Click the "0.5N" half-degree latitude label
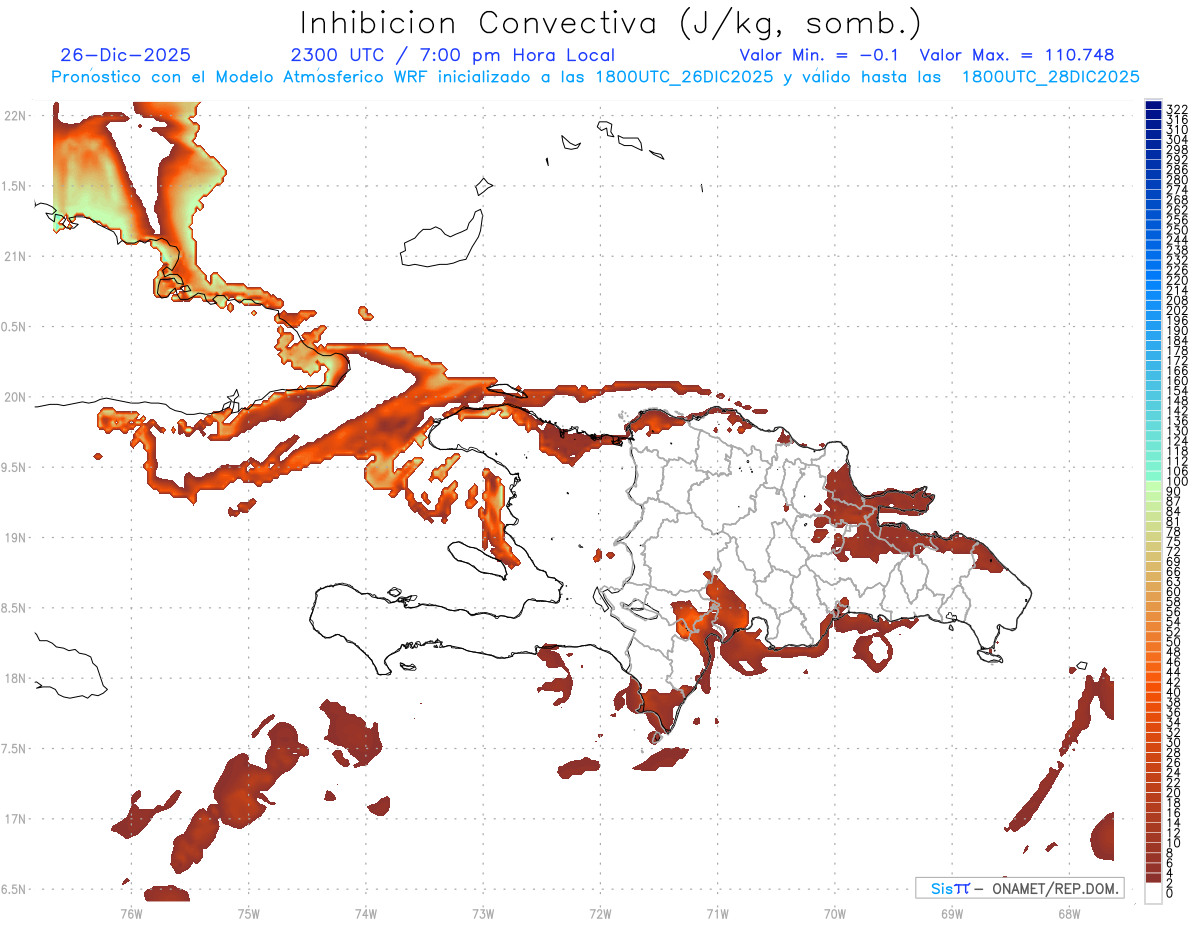The width and height of the screenshot is (1200, 927). (x=15, y=327)
